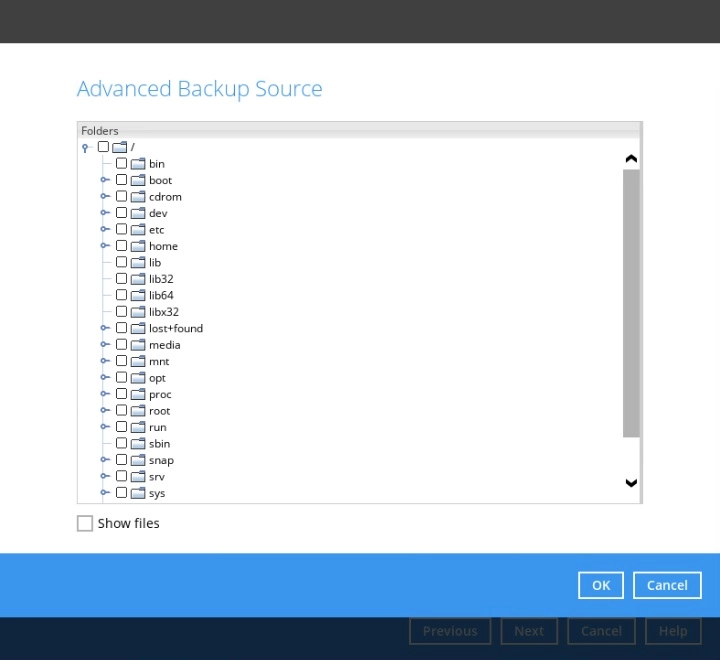Click the root folder icon
This screenshot has width=720, height=660.
tap(138, 411)
